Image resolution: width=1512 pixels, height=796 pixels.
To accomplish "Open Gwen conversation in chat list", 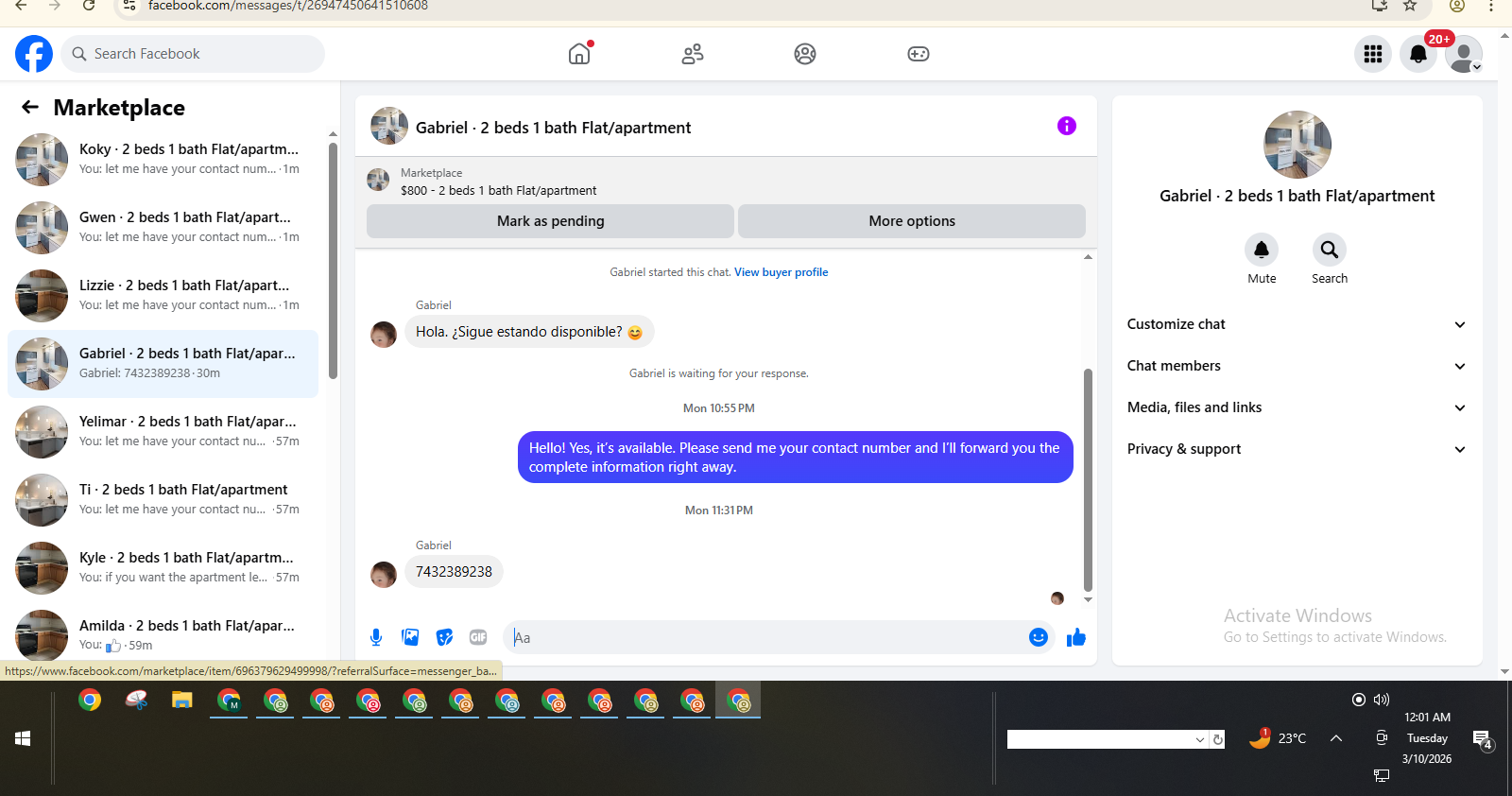I will 163,228.
